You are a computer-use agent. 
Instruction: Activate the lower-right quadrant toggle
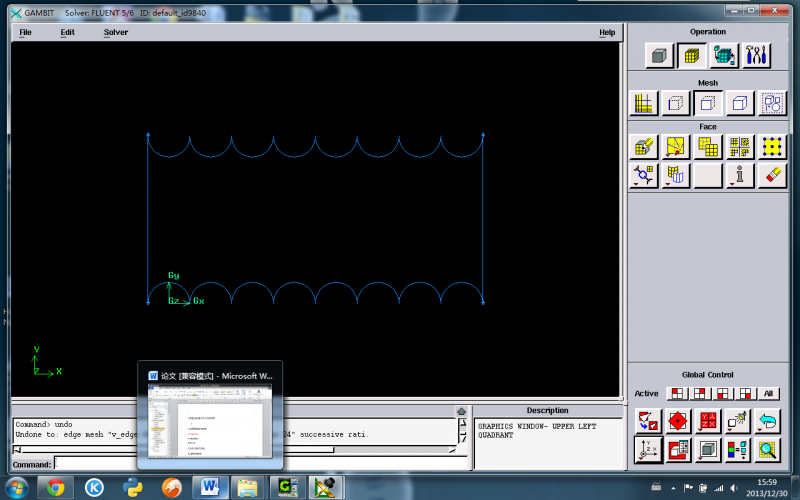(x=745, y=393)
